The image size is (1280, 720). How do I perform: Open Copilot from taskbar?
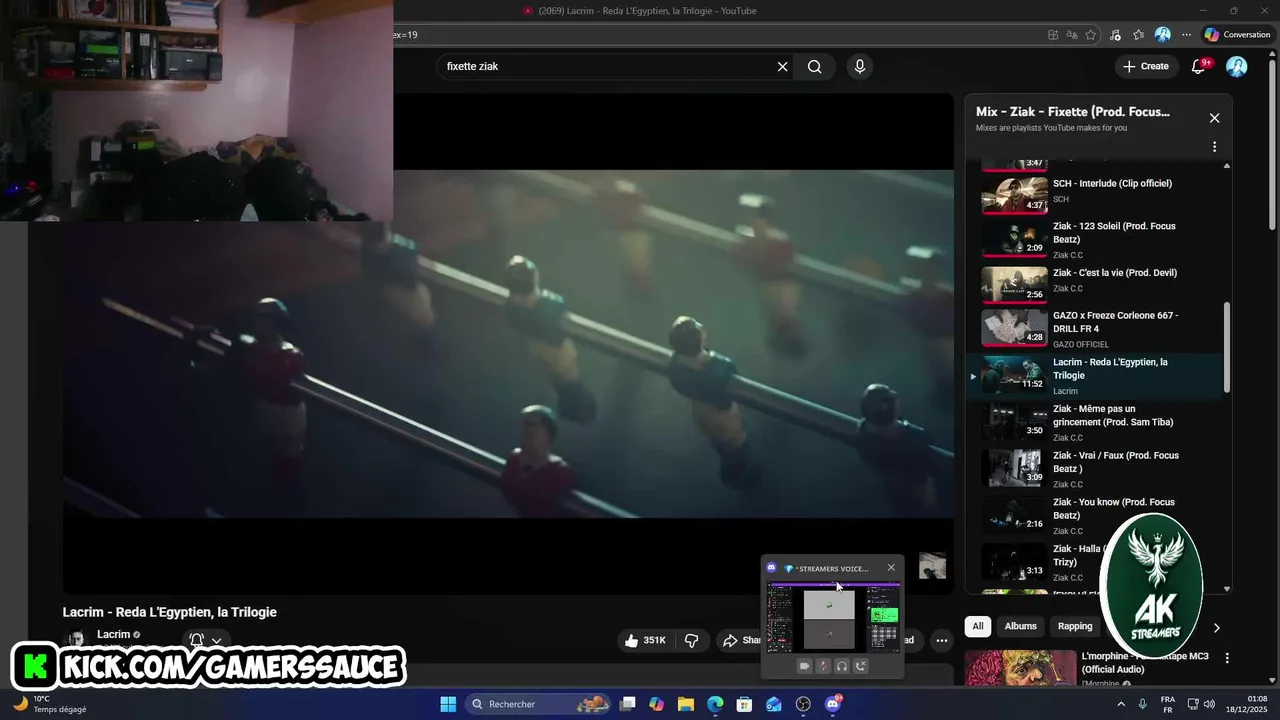656,704
